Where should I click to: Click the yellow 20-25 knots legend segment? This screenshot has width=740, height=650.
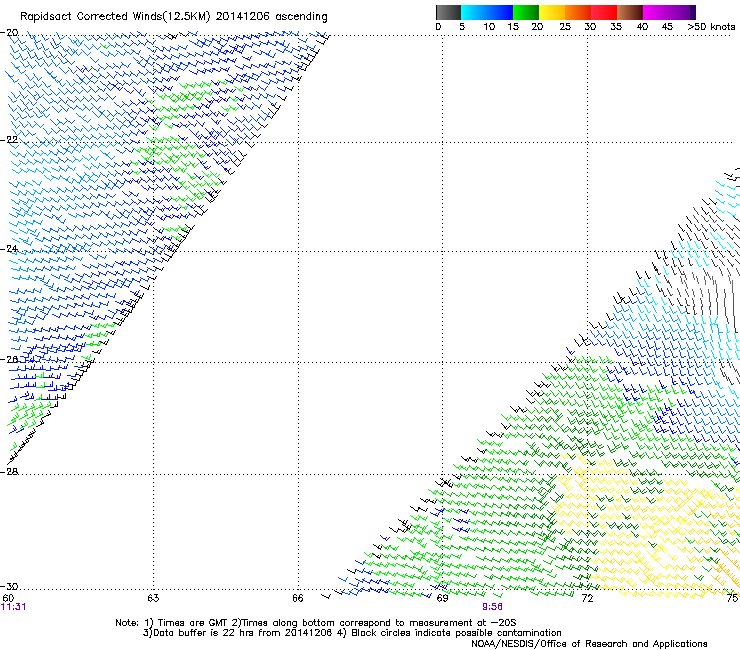552,12
